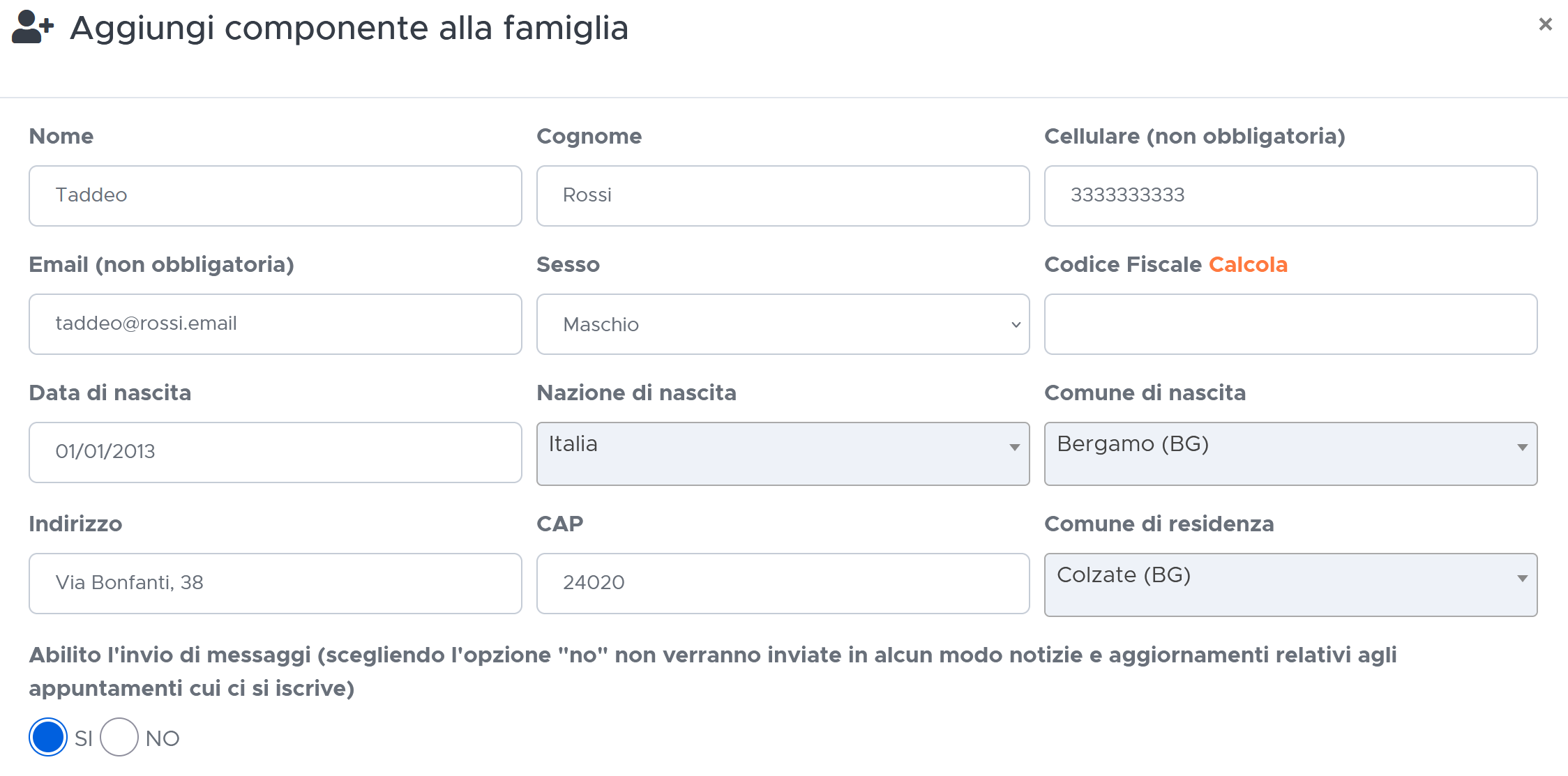Click the arrow on Colzate (BG) selector
The height and width of the screenshot is (776, 1568).
(x=1522, y=579)
